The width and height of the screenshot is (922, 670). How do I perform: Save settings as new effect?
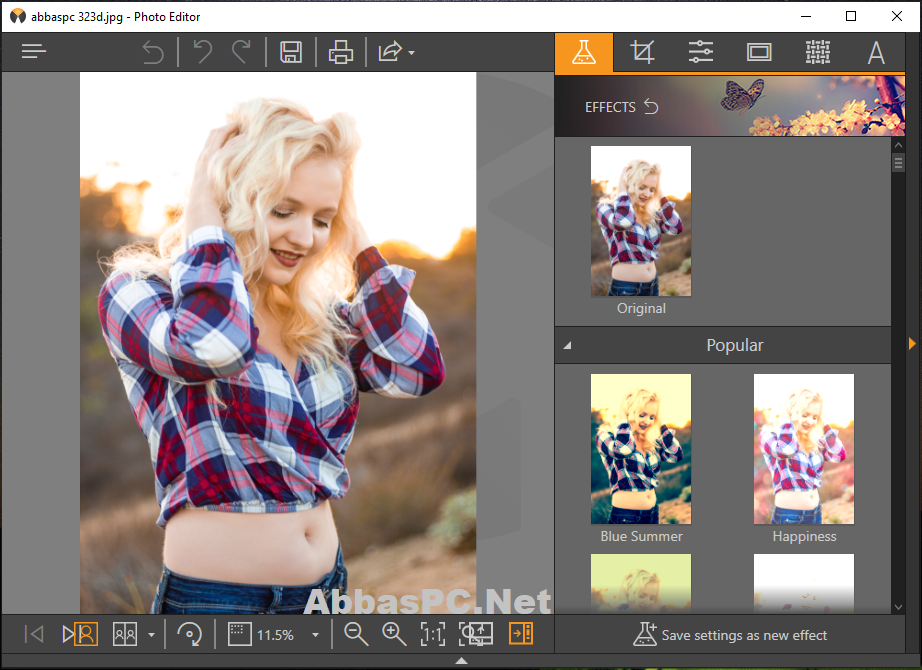coord(730,635)
